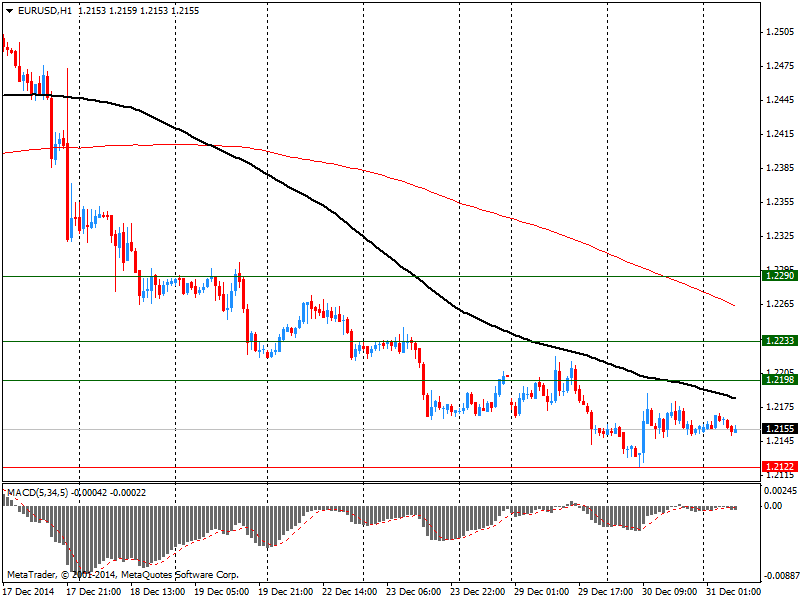
Task: Click the 19 Dec 05:00 time label
Action: point(222,592)
